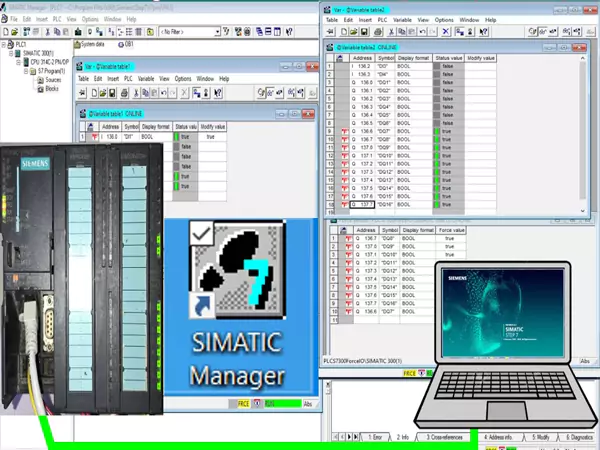Click New Project icon in SIMATIC Manager toolbar
The height and width of the screenshot is (450, 600).
coord(6,32)
